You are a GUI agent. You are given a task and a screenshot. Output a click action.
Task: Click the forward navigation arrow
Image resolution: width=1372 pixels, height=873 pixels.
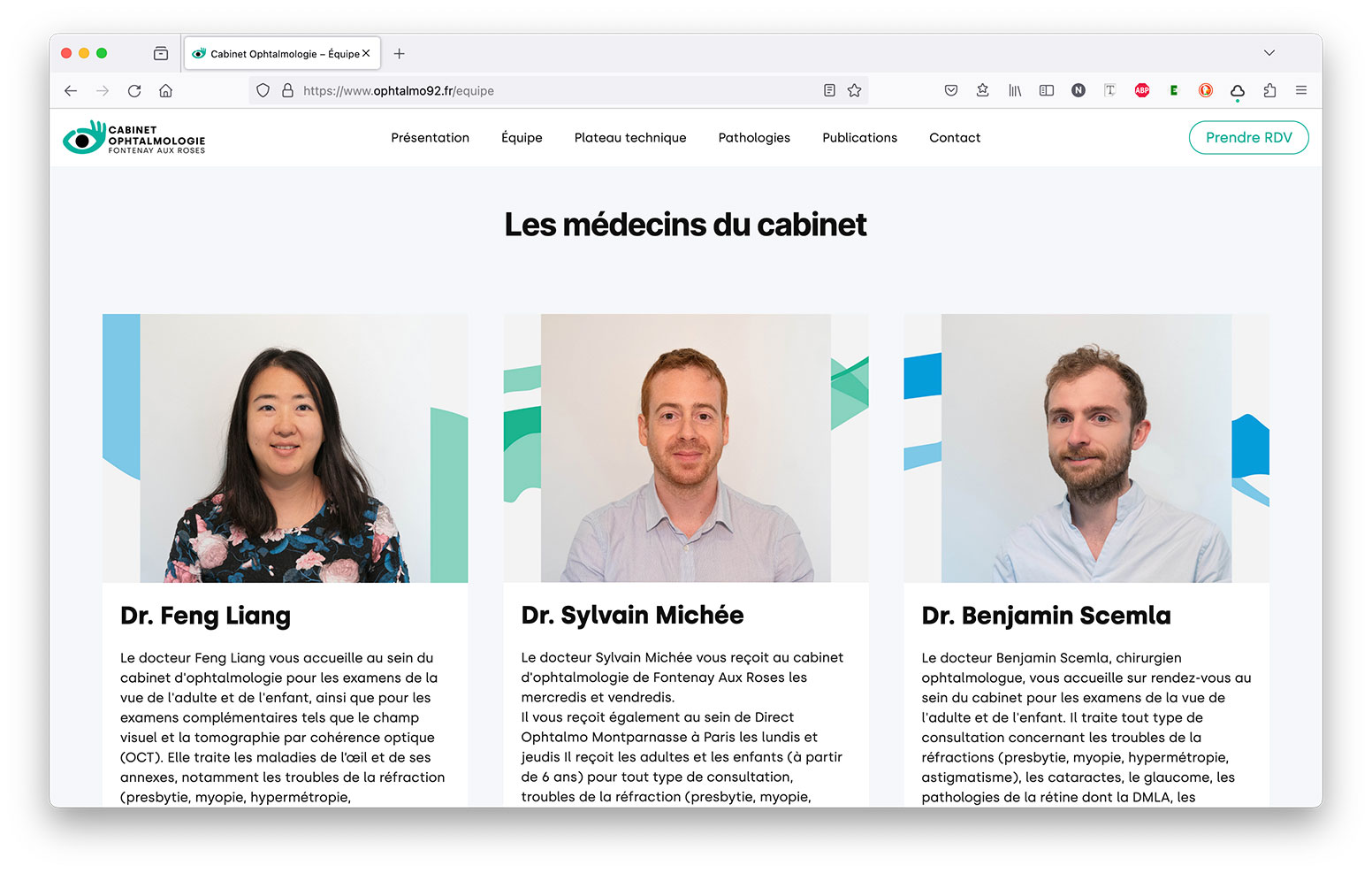point(103,90)
